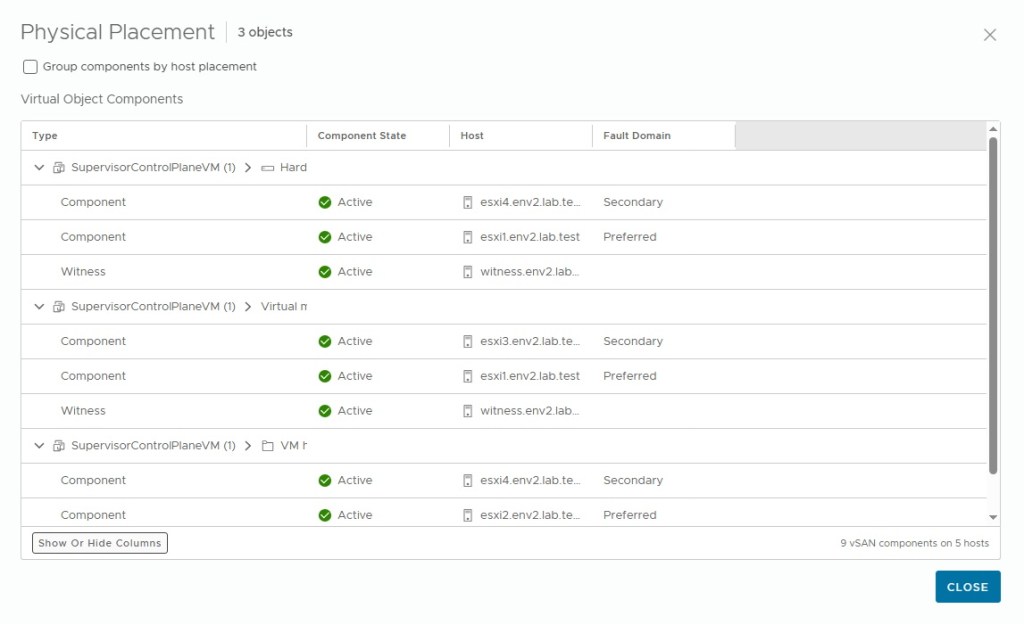Viewport: 1024px width, 625px height.
Task: Click the host icon beside esxi3.env2.lab.test
Action: 467,342
